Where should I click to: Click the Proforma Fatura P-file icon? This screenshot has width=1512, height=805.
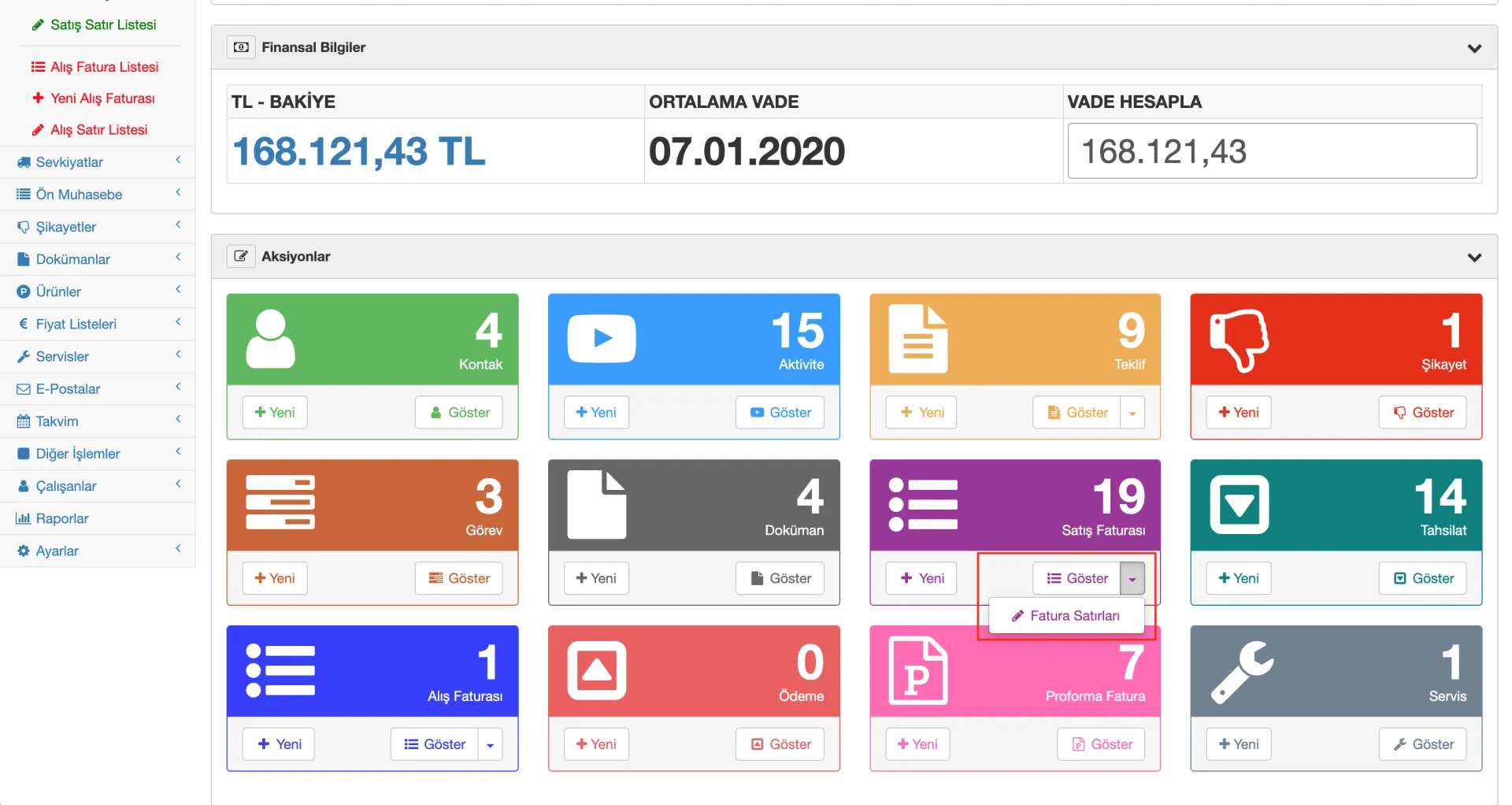[x=918, y=670]
